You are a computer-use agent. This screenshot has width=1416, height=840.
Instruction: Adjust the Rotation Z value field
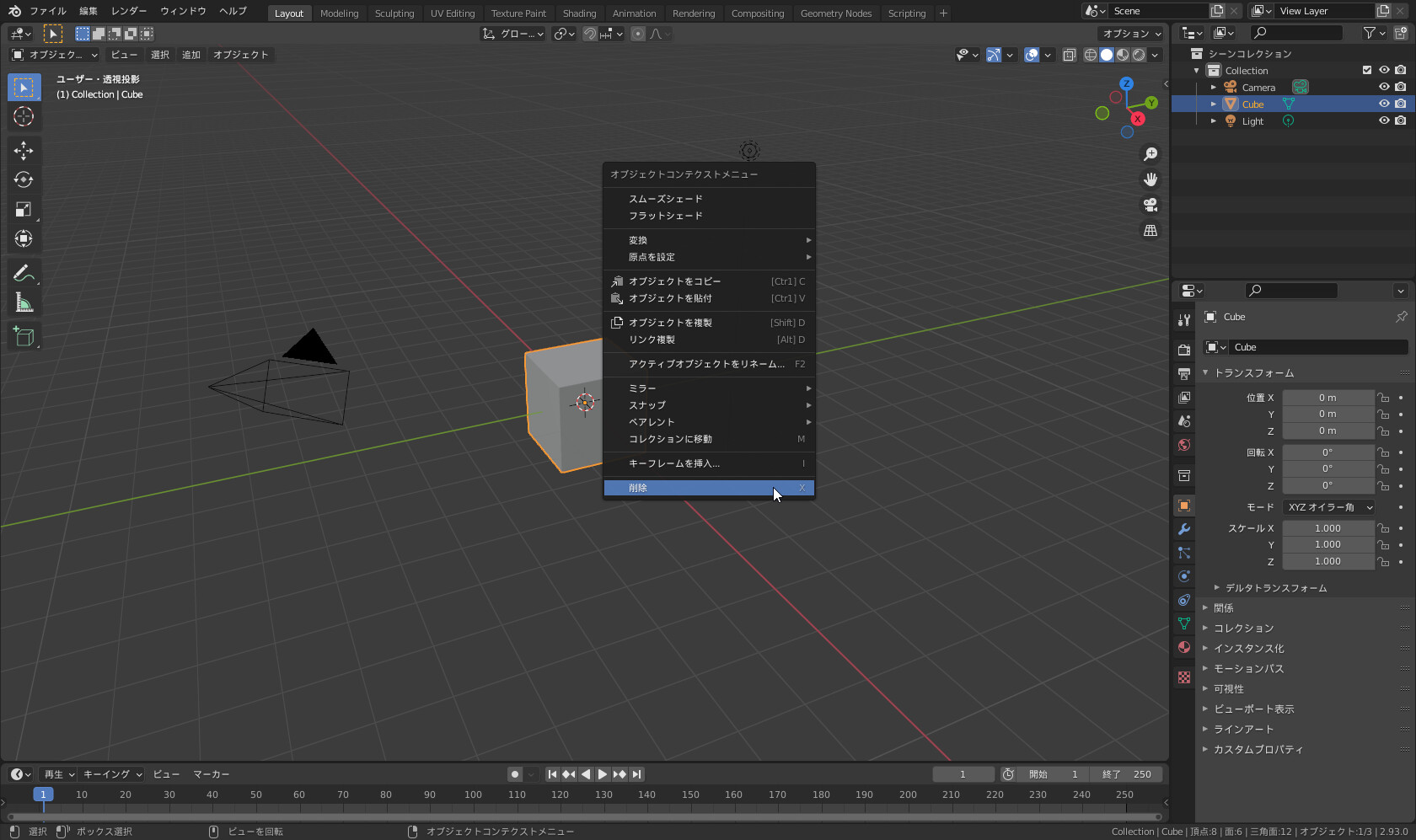pyautogui.click(x=1328, y=486)
